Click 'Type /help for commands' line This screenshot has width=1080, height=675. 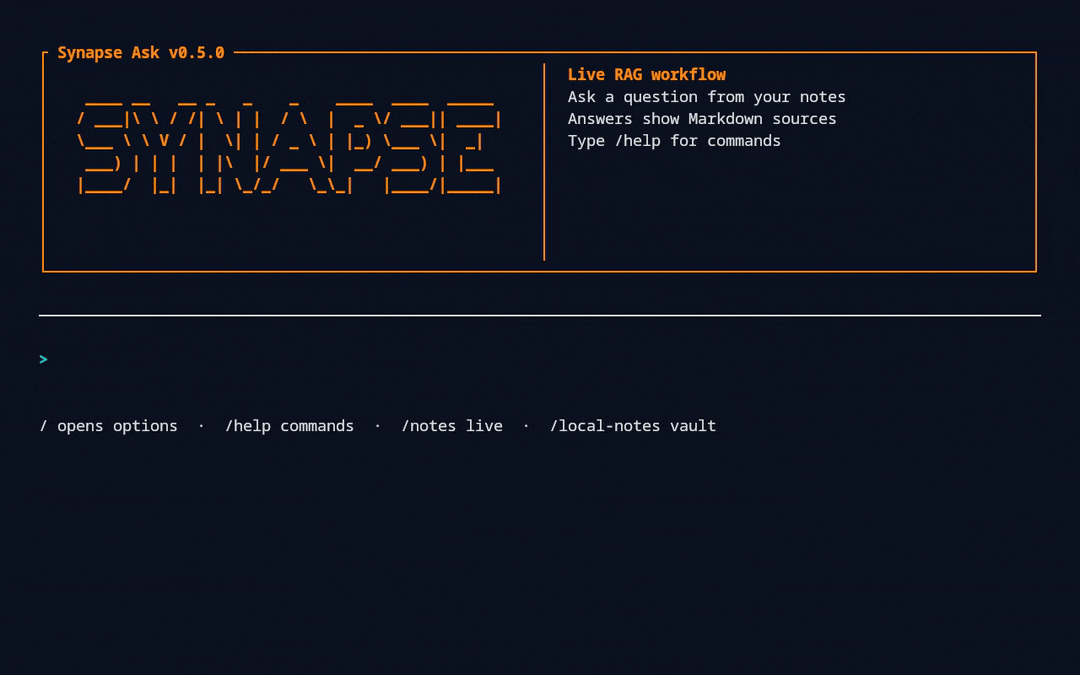tap(674, 141)
